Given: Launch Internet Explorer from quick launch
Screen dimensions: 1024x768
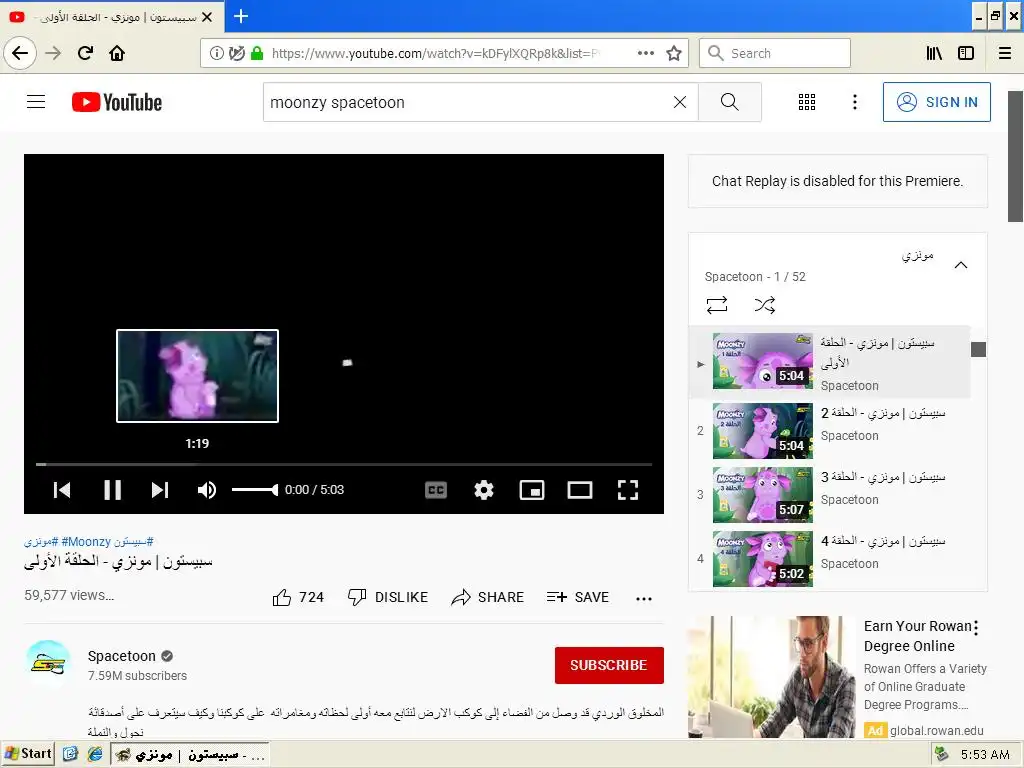Looking at the screenshot, I should [95, 754].
